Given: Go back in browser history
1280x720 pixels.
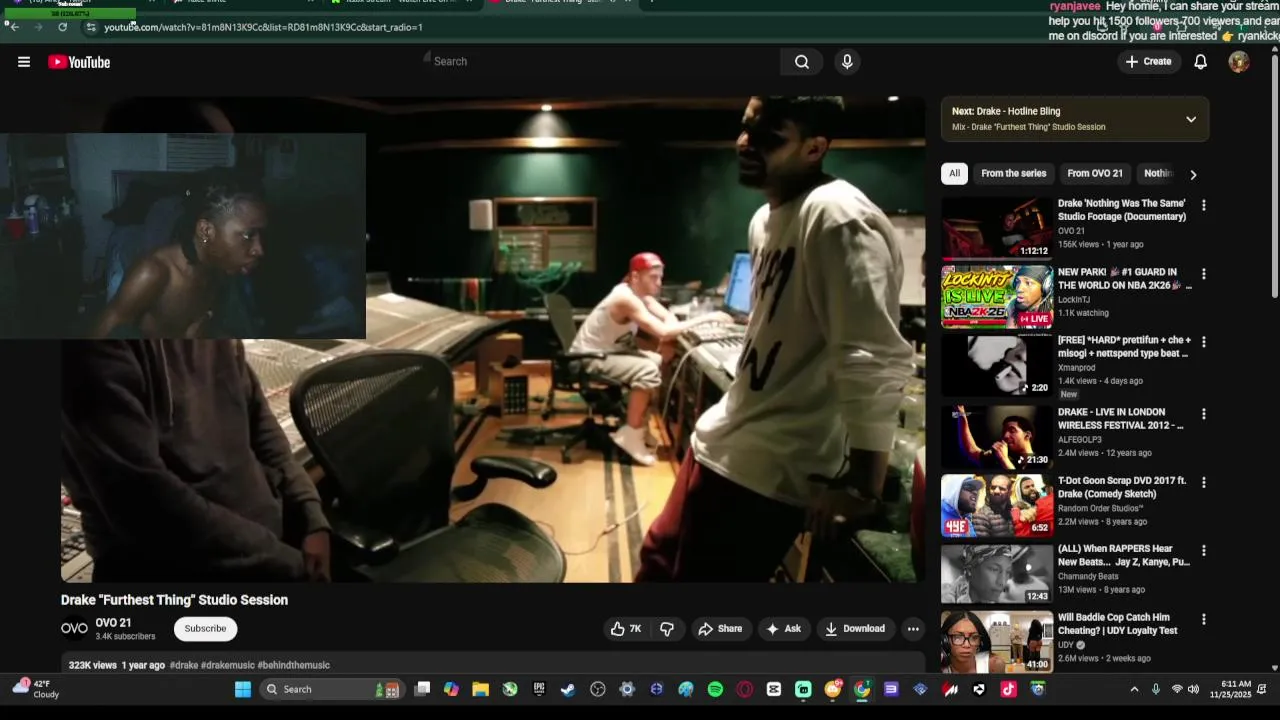Looking at the screenshot, I should (x=14, y=27).
